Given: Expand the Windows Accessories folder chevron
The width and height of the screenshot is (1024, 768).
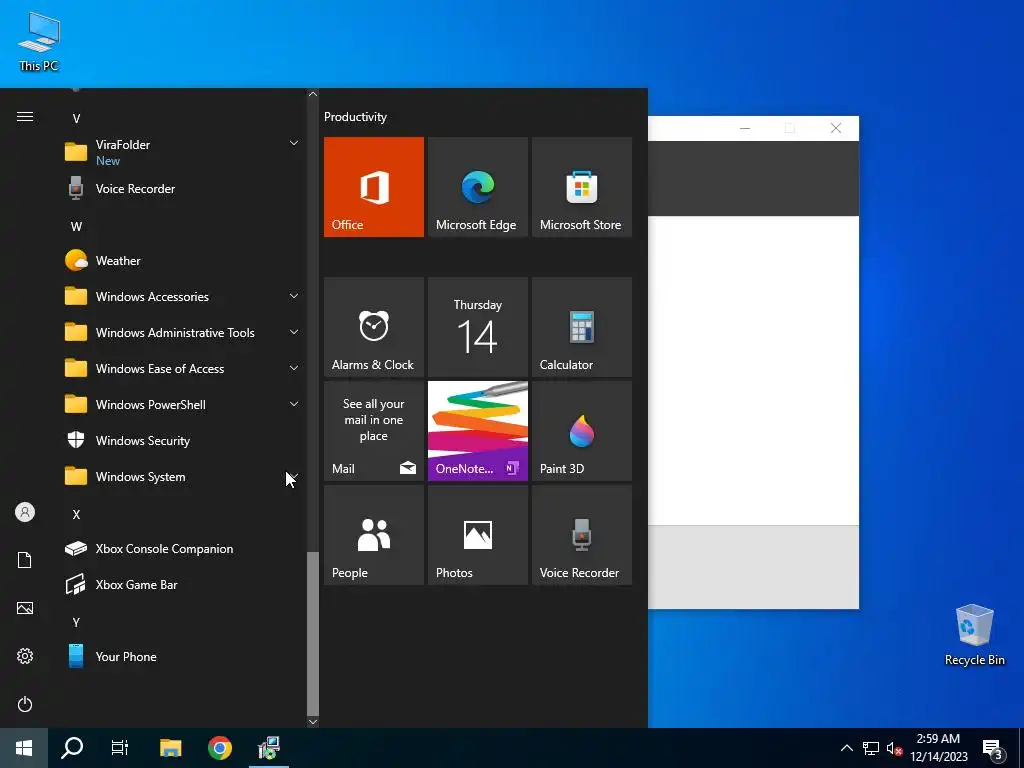Looking at the screenshot, I should [x=294, y=296].
